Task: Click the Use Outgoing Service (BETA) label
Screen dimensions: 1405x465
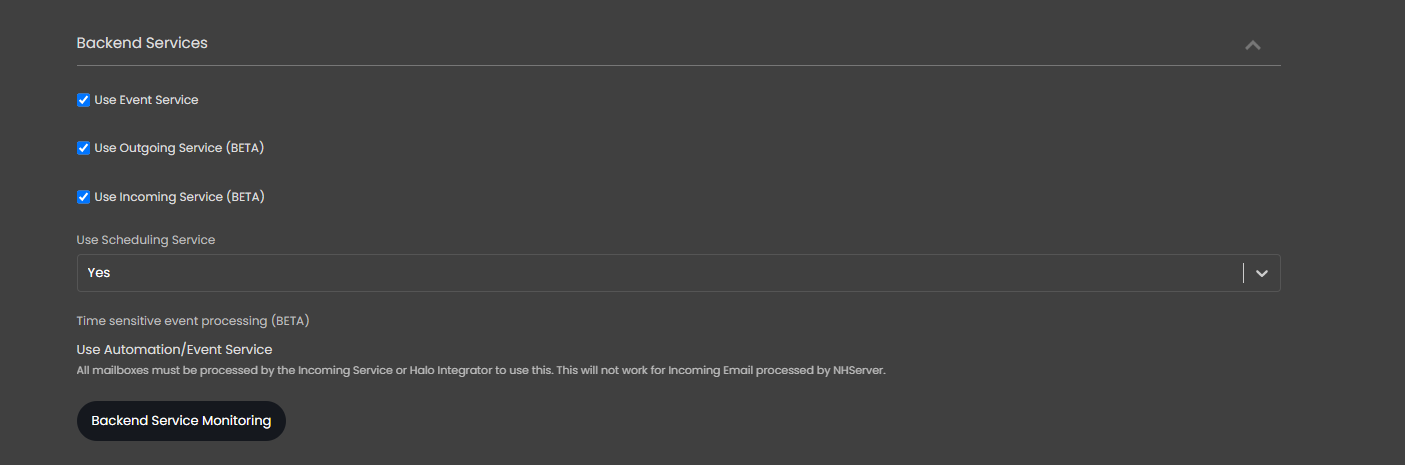Action: pos(179,148)
